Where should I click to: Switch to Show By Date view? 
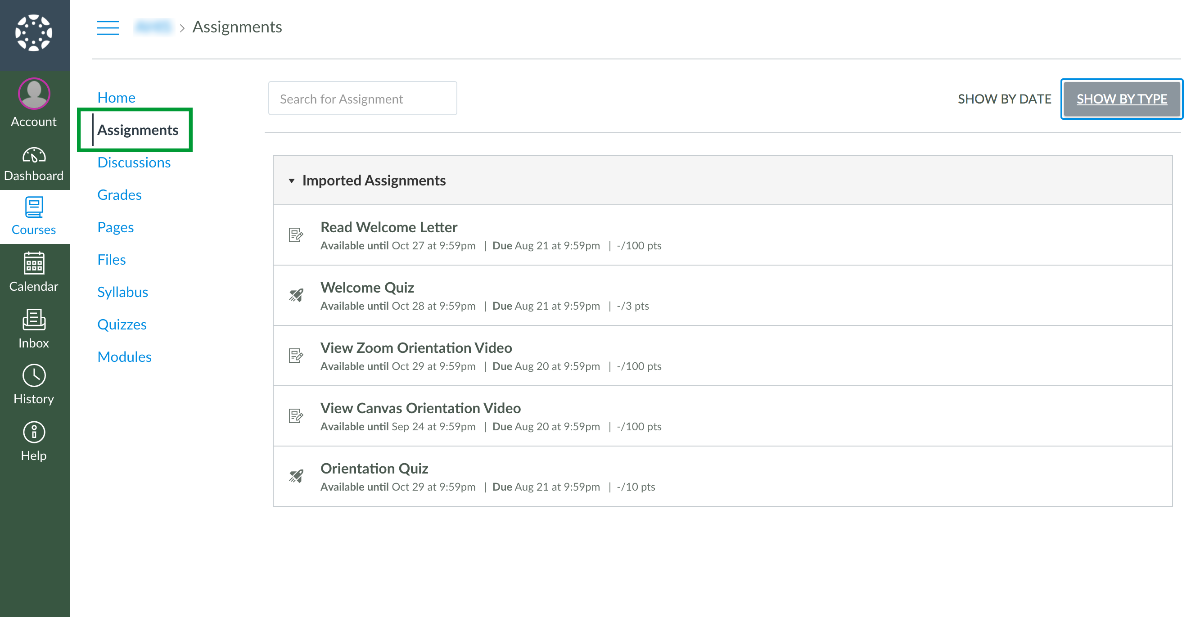point(1004,99)
